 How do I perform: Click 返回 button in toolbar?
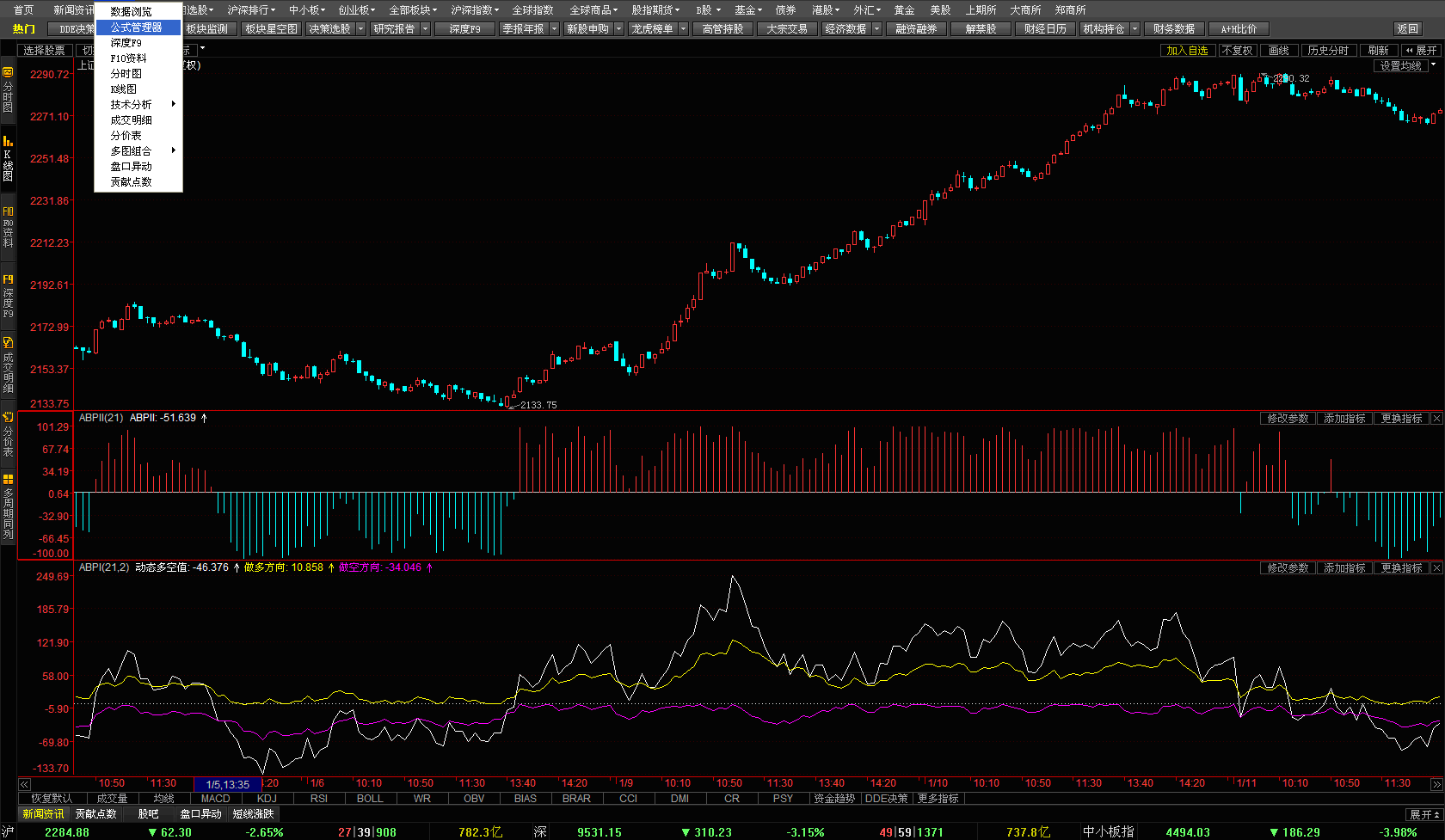1408,29
